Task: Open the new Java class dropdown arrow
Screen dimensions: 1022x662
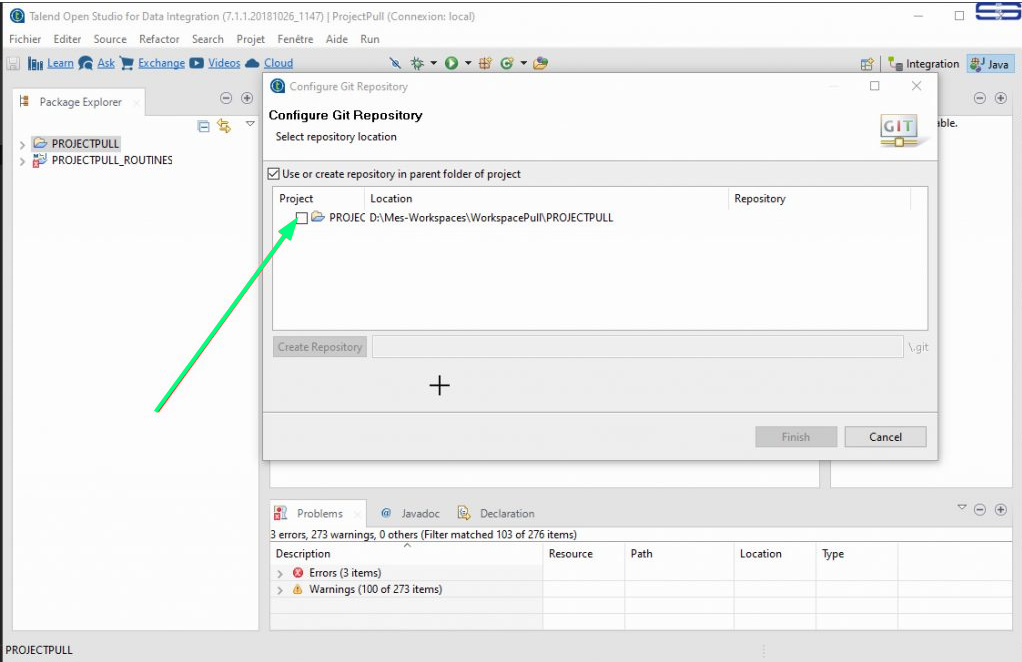Action: [x=523, y=63]
